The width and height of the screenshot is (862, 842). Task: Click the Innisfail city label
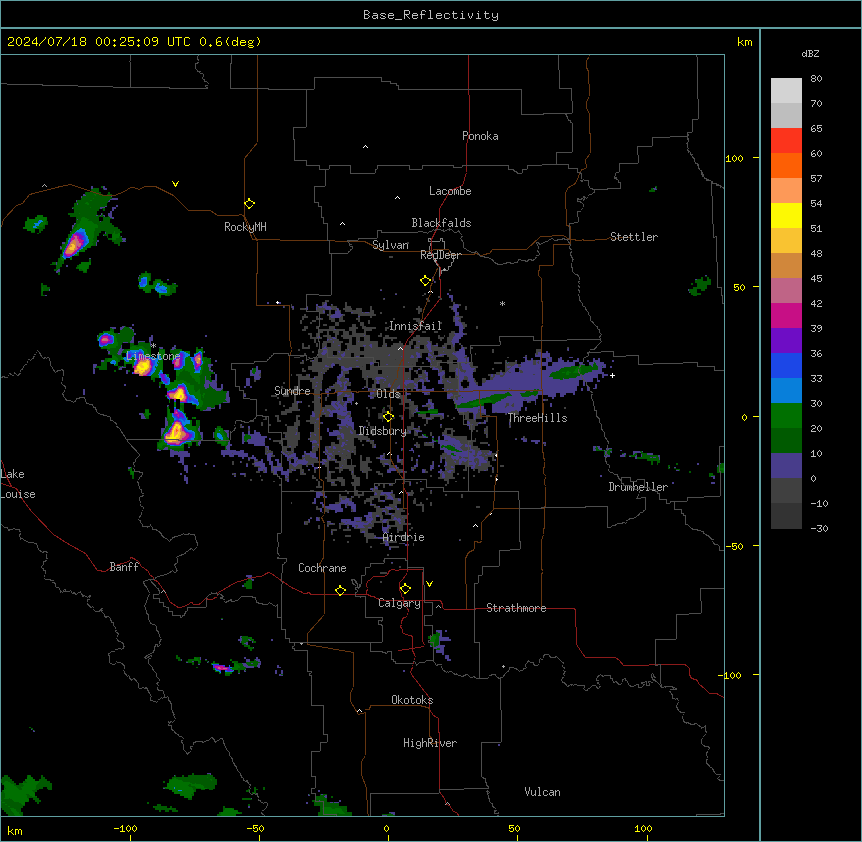tap(415, 326)
